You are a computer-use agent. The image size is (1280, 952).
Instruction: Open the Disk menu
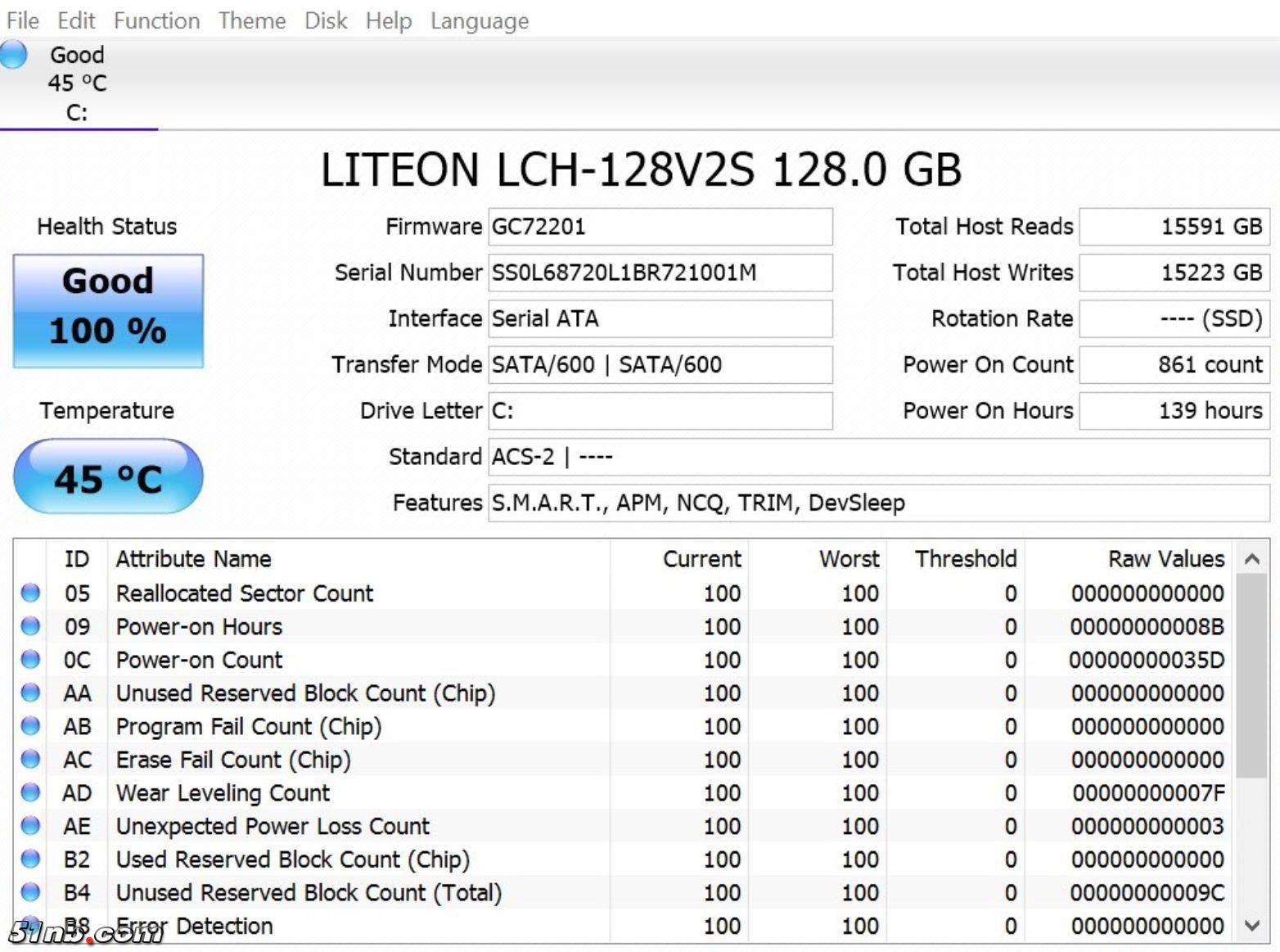click(326, 20)
